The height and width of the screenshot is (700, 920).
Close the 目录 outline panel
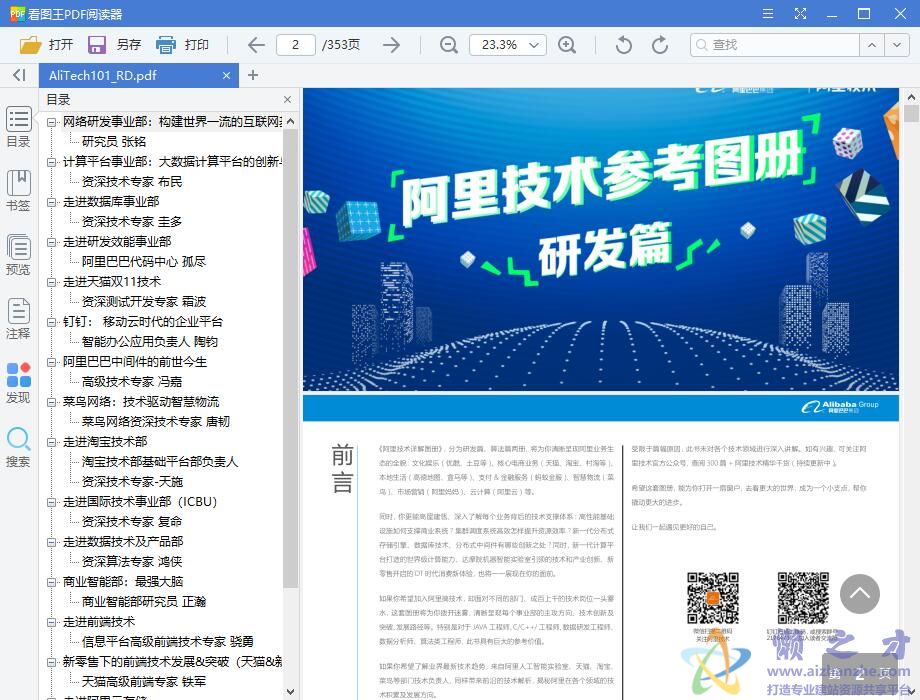pos(288,100)
